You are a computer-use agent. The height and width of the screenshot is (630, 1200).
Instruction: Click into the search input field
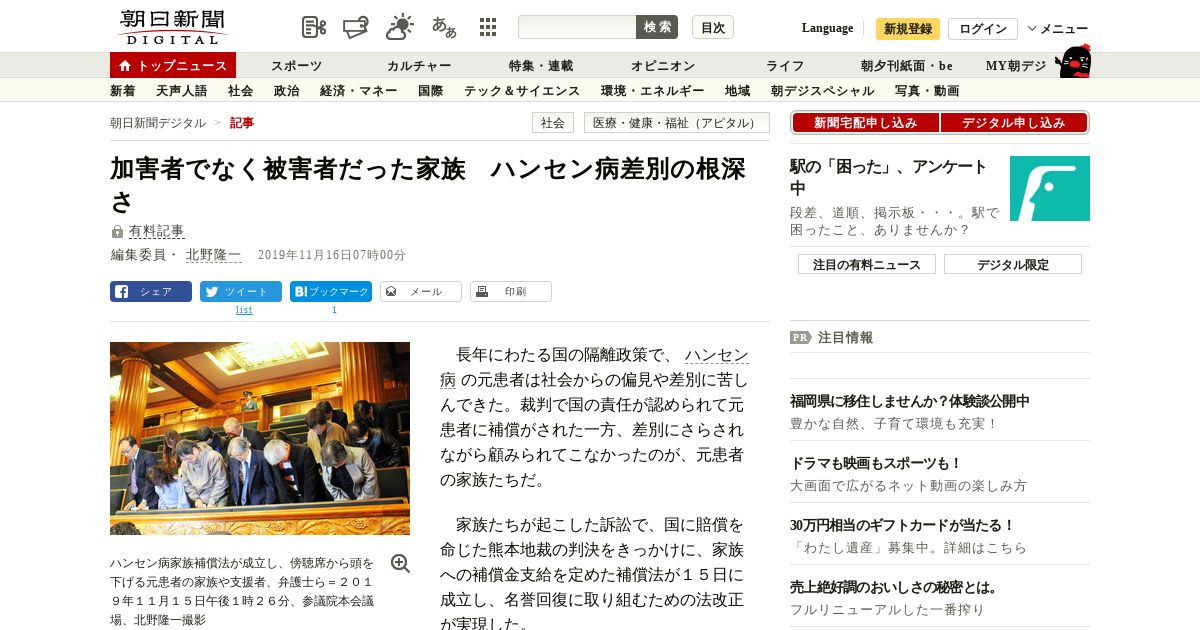tap(577, 27)
